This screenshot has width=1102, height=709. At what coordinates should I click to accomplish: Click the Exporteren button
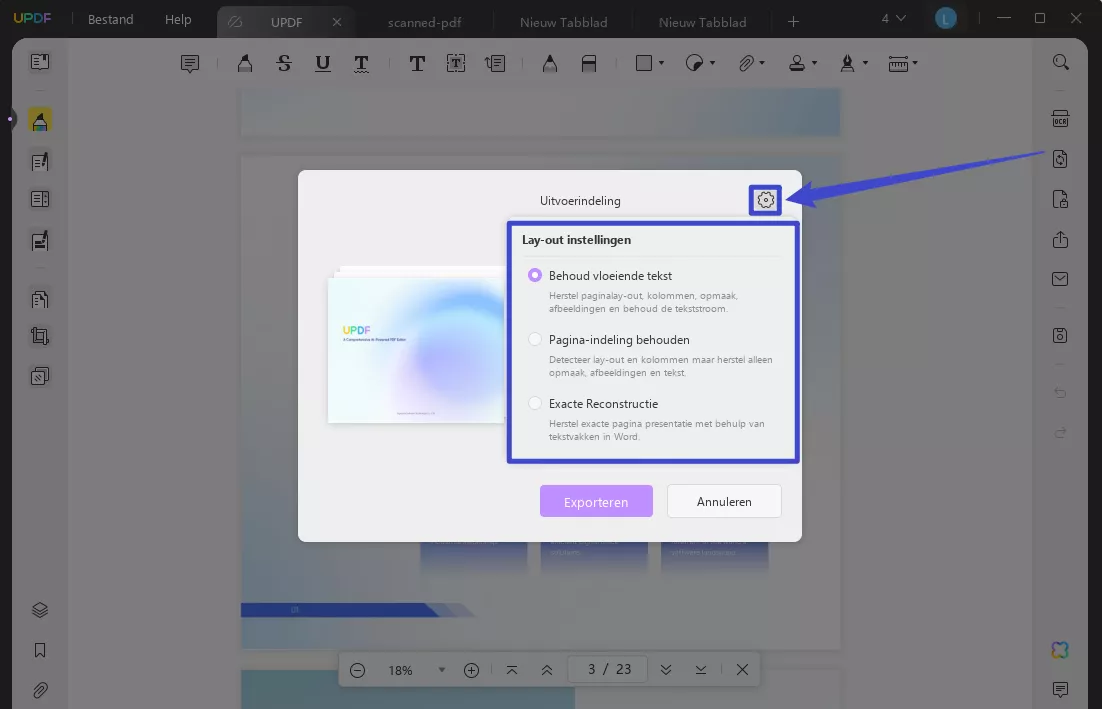pos(596,501)
